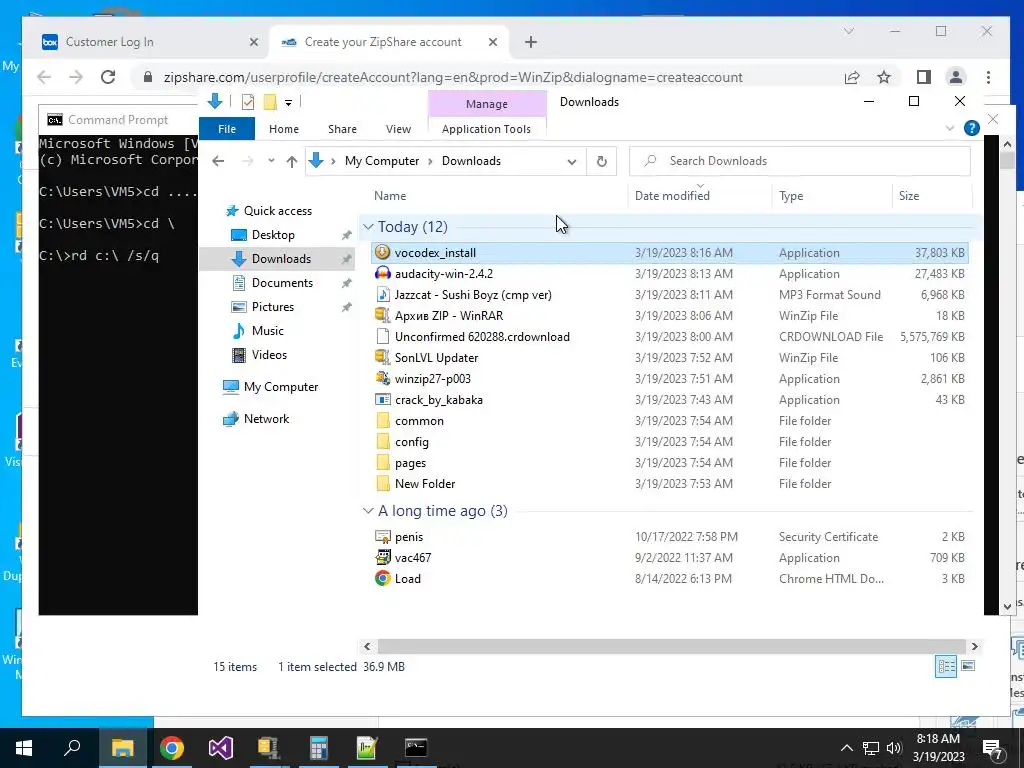Viewport: 1024px width, 768px height.
Task: Open Documents in navigation pane
Action: pyautogui.click(x=282, y=283)
